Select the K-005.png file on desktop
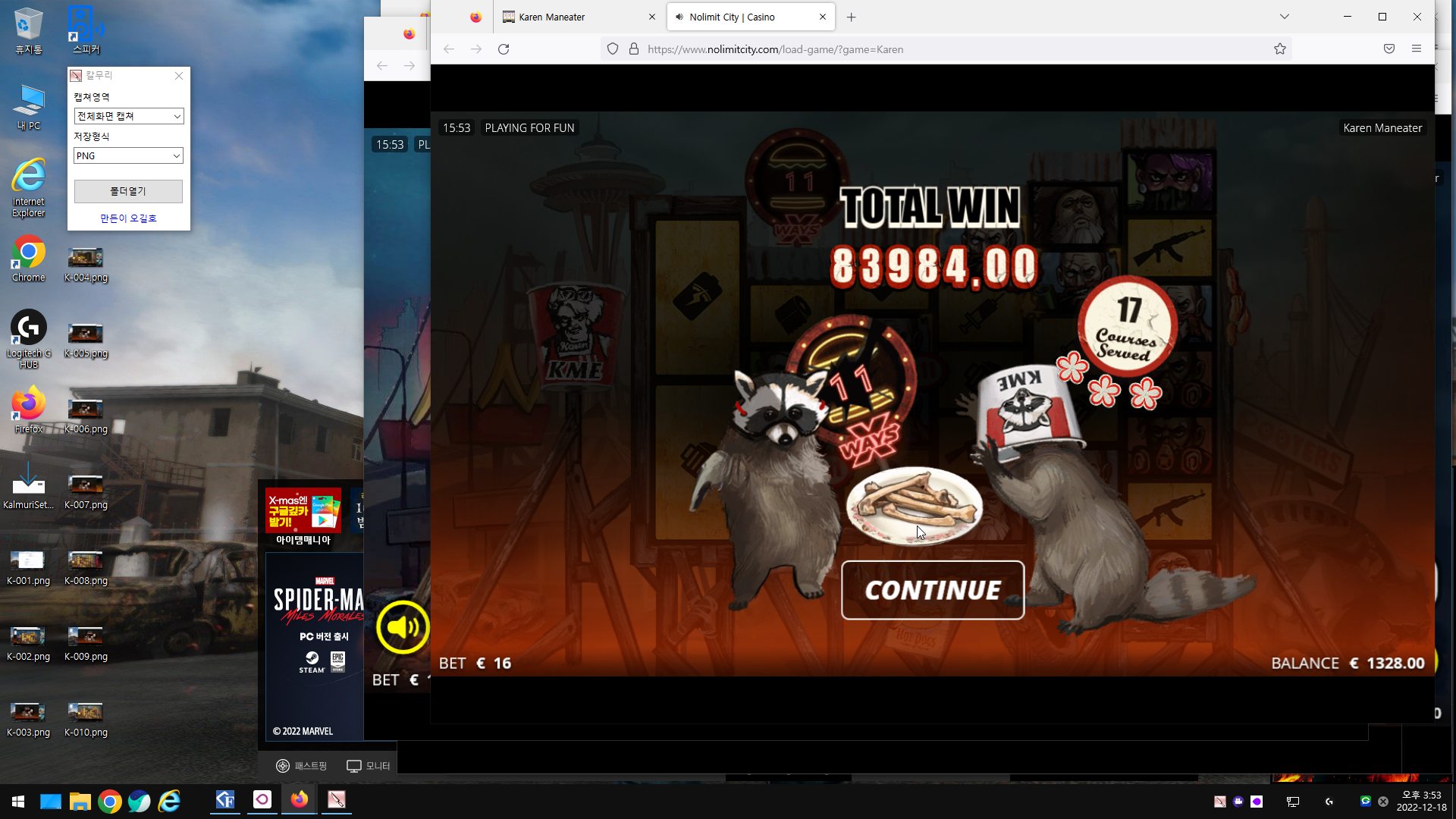 (86, 340)
